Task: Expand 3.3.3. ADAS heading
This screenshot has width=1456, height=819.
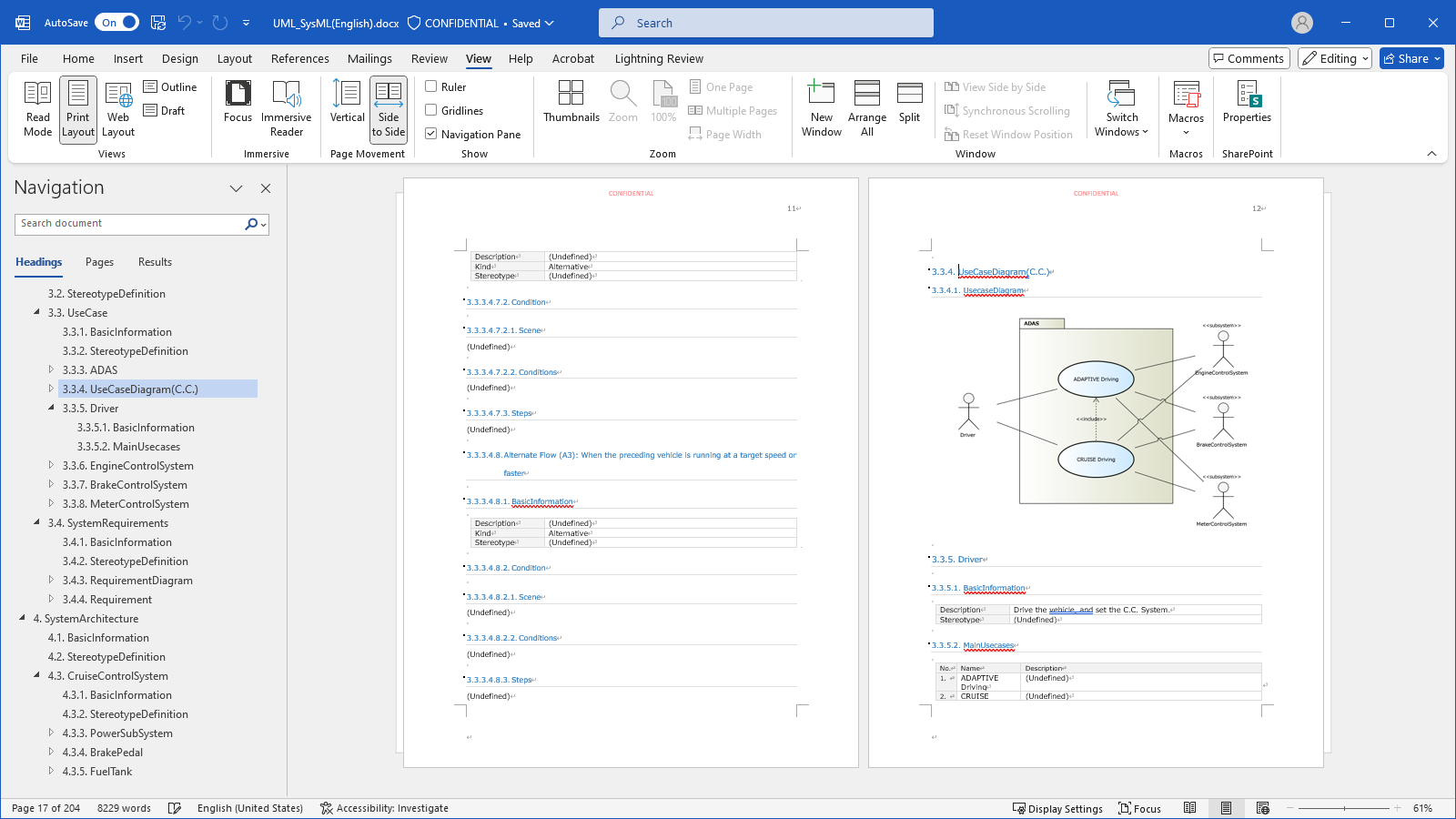Action: point(51,369)
